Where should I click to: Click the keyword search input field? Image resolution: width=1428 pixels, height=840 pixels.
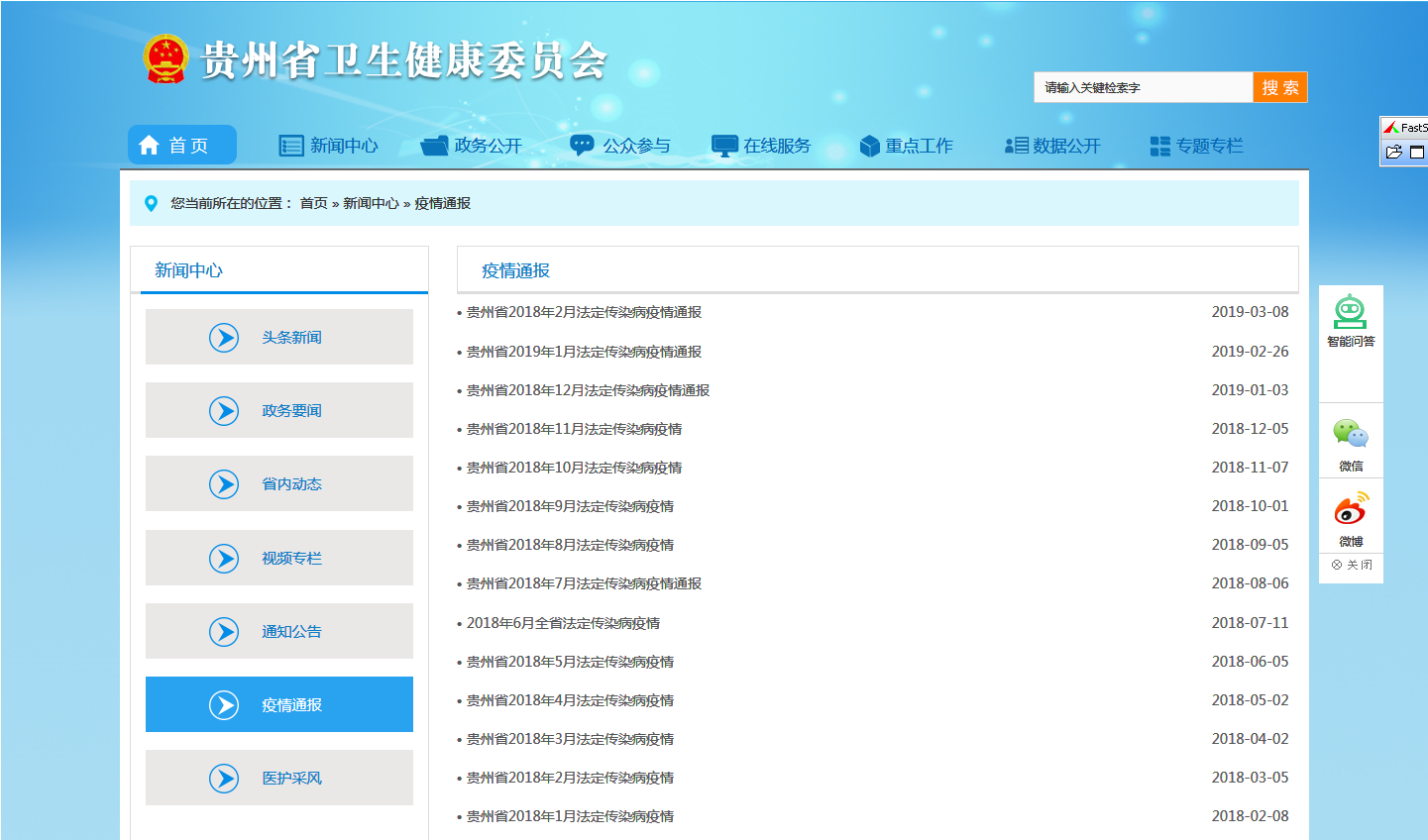(1143, 87)
